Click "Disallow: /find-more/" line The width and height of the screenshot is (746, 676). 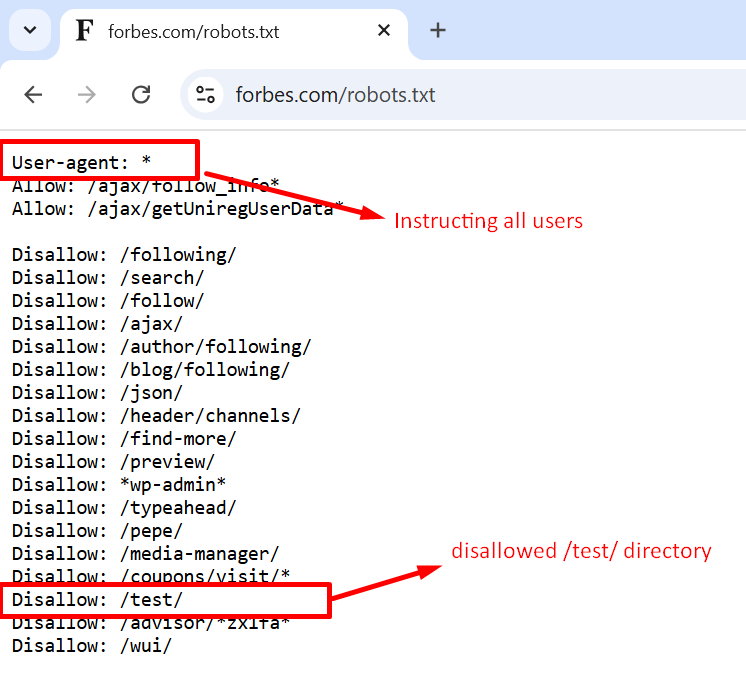(124, 439)
